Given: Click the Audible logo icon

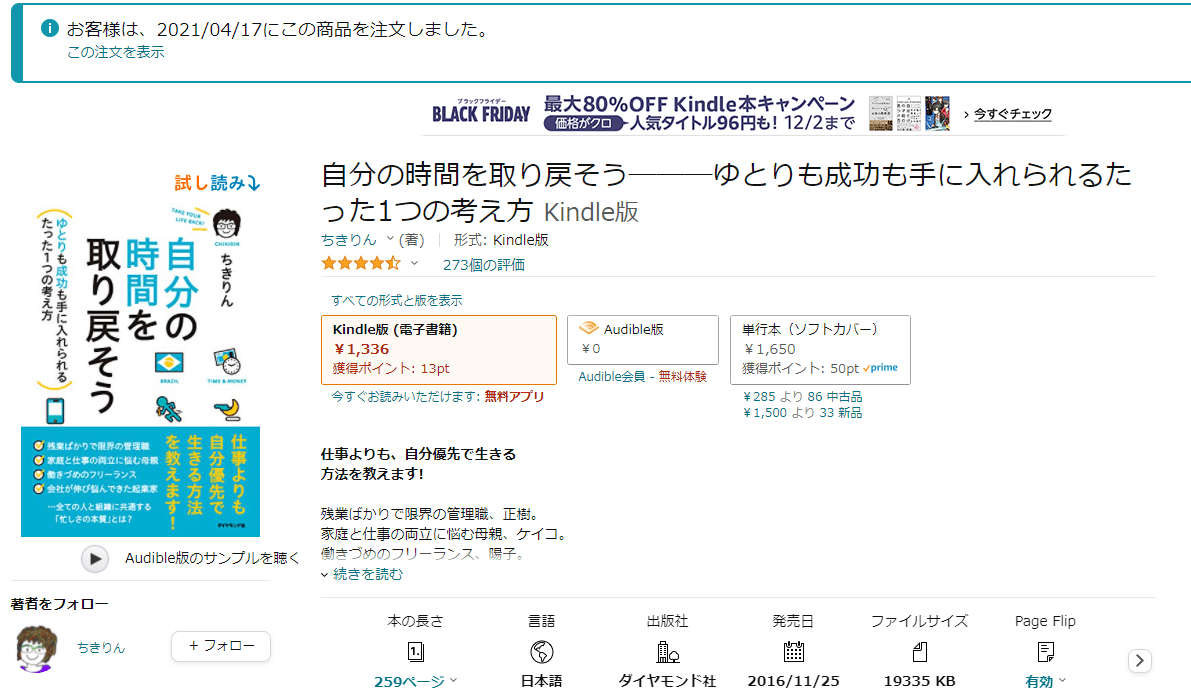Looking at the screenshot, I should tap(589, 329).
